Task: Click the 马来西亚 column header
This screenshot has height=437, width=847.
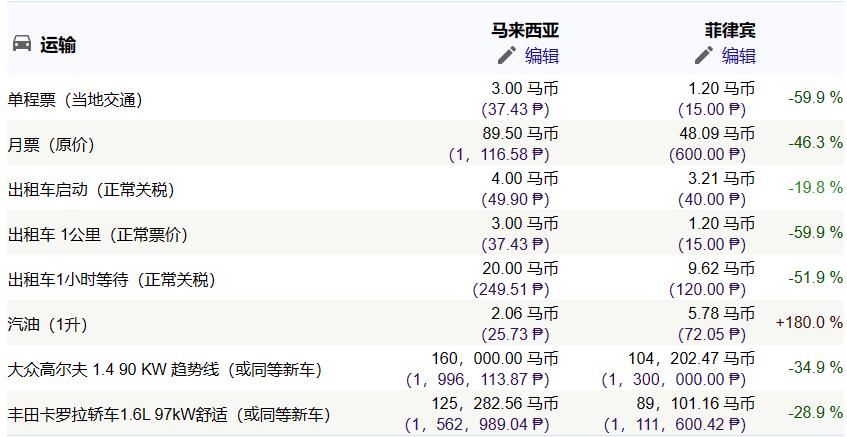Action: click(x=525, y=30)
